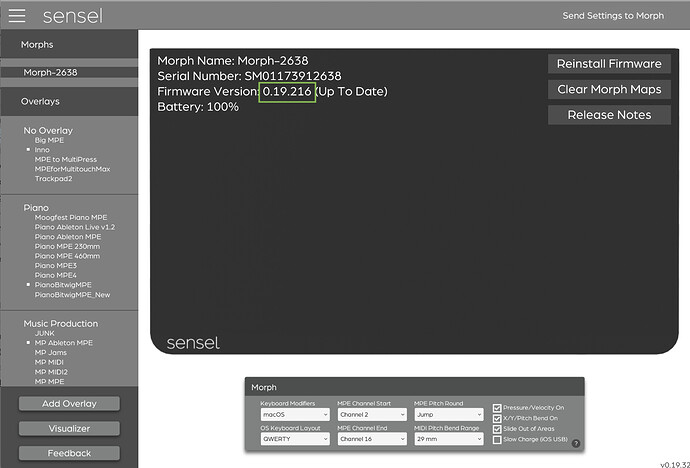Viewport: 690px width, 468px height.
Task: Open the hamburger menu
Action: [x=17, y=15]
